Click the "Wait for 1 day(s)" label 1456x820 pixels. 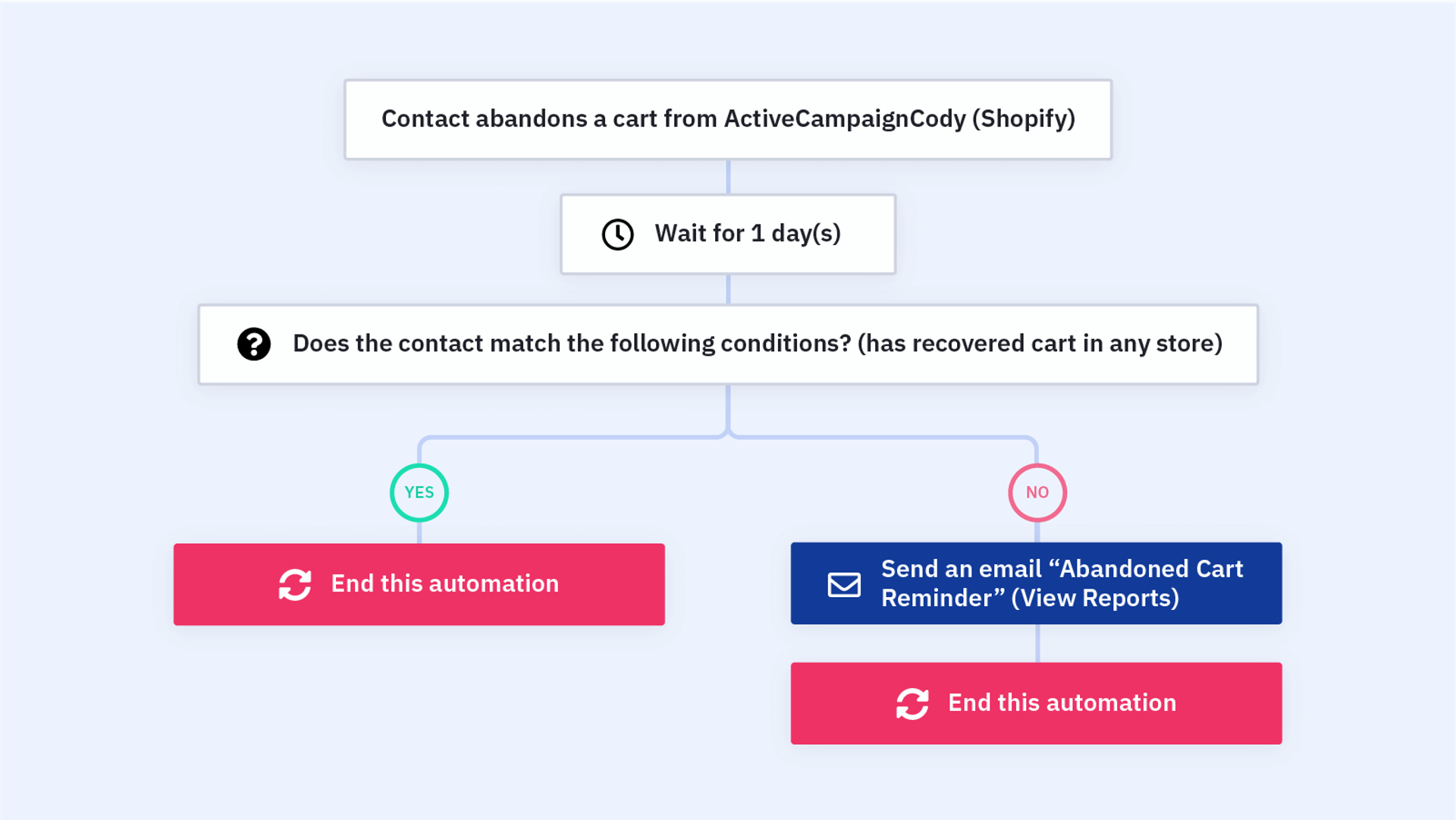pos(748,234)
